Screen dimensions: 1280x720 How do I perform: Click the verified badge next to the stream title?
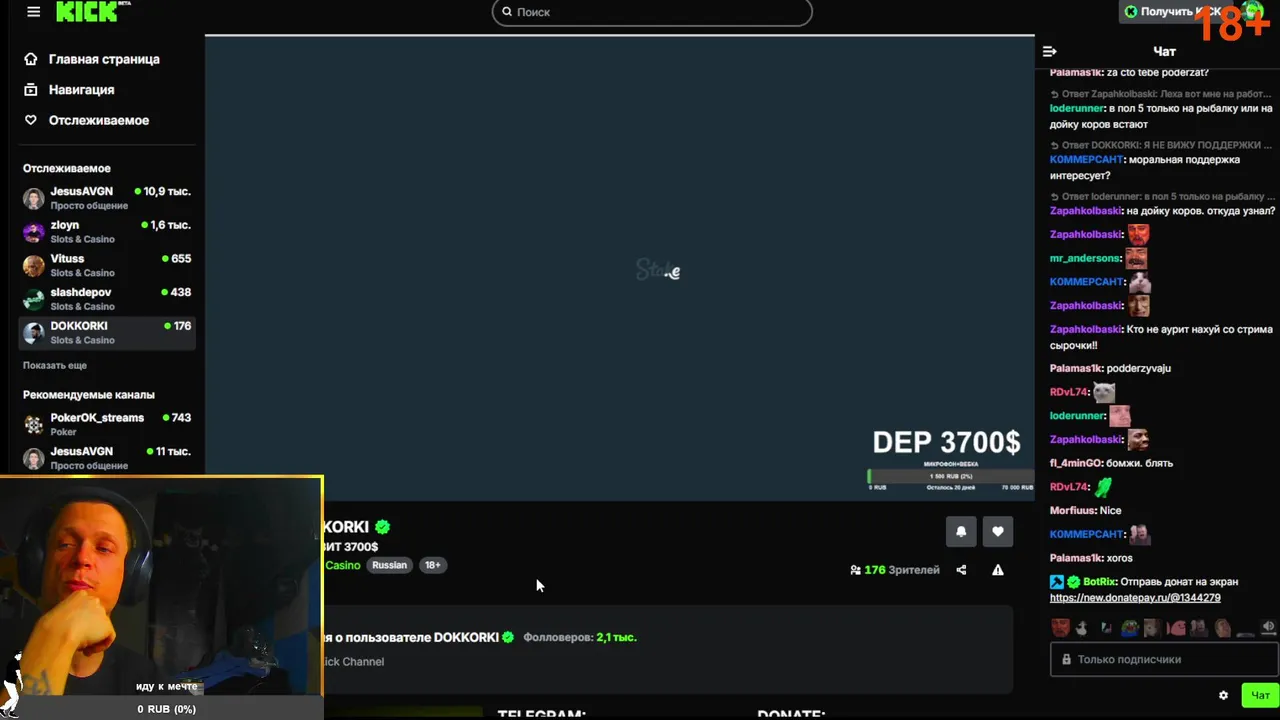coord(383,527)
